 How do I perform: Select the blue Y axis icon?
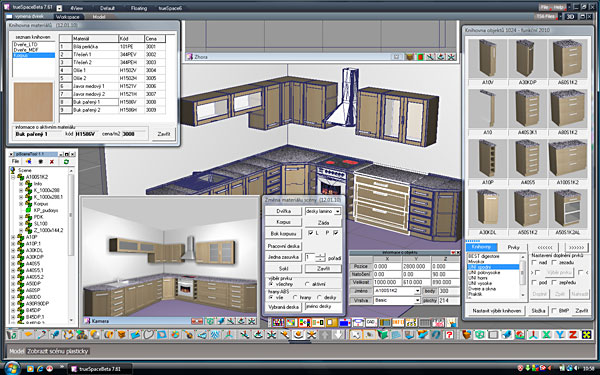(x=560, y=335)
